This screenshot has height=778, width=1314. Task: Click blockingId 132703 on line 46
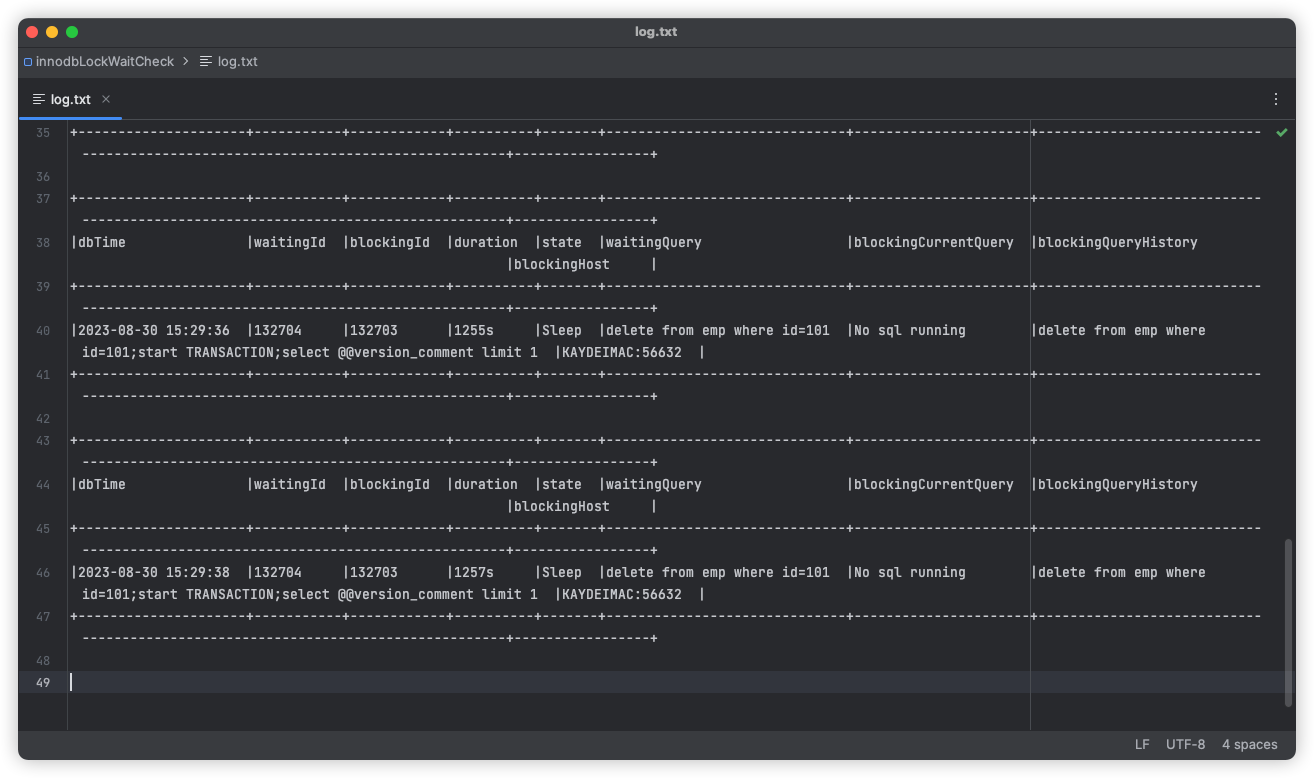tap(374, 572)
